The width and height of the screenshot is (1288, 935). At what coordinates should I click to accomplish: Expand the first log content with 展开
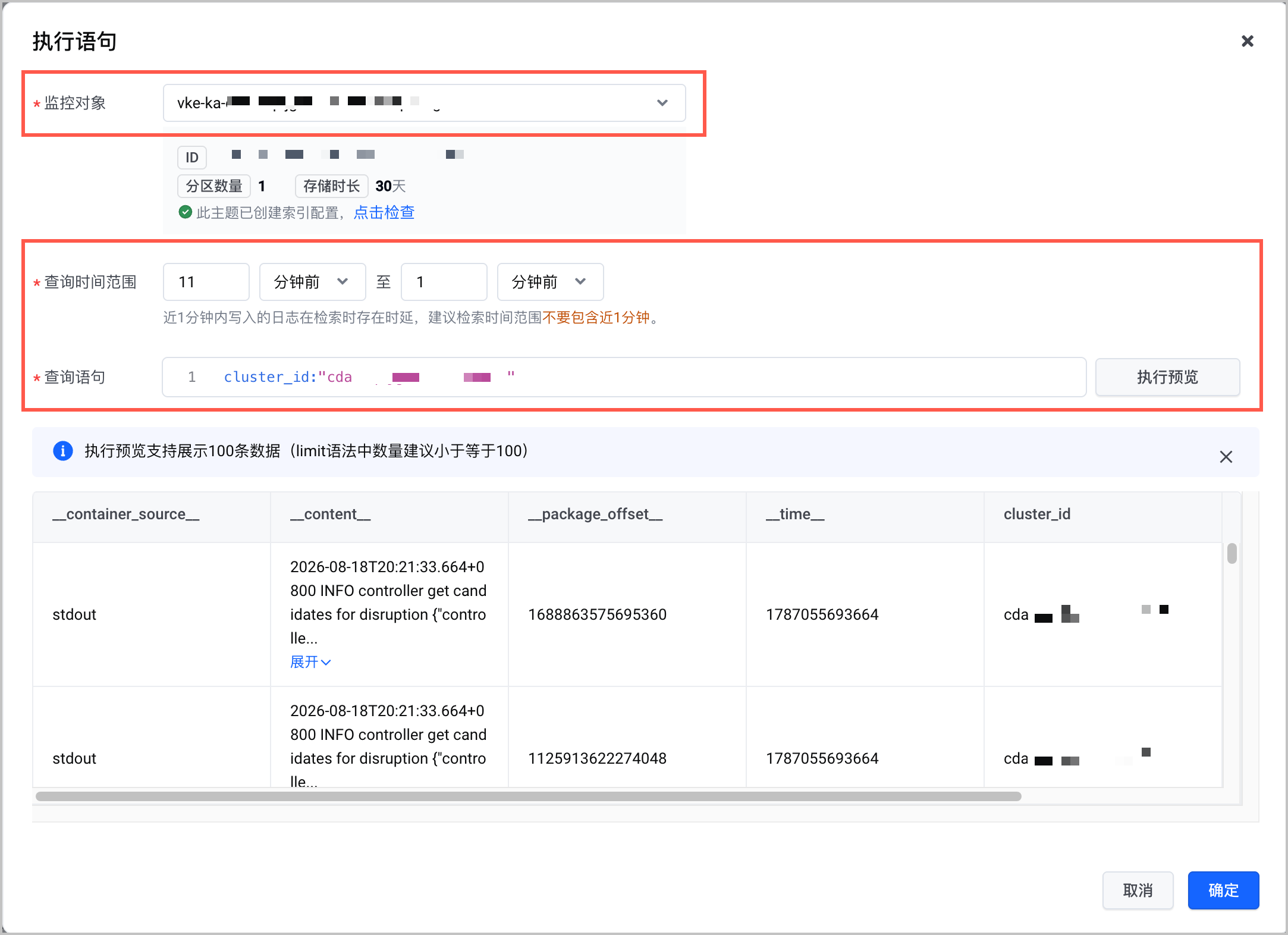click(310, 662)
